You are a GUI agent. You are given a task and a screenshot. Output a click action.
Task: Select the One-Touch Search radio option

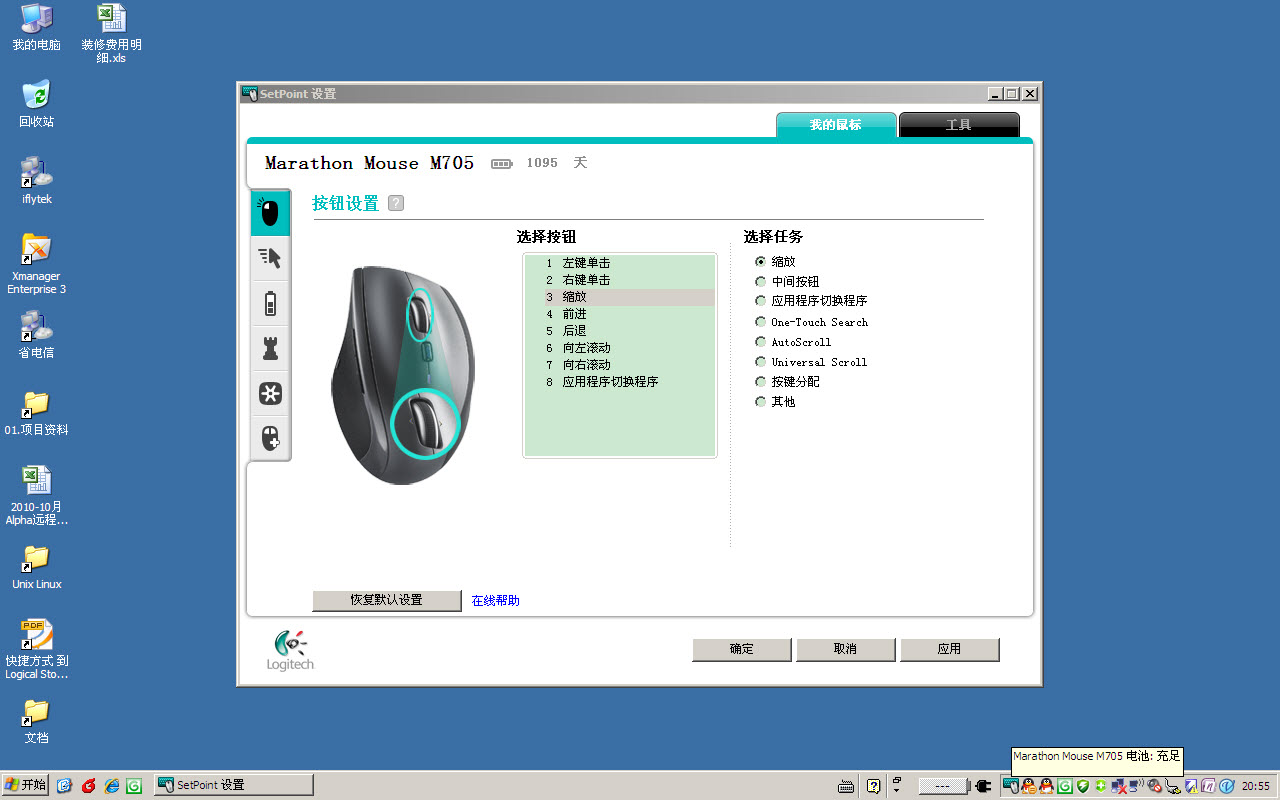click(x=760, y=322)
